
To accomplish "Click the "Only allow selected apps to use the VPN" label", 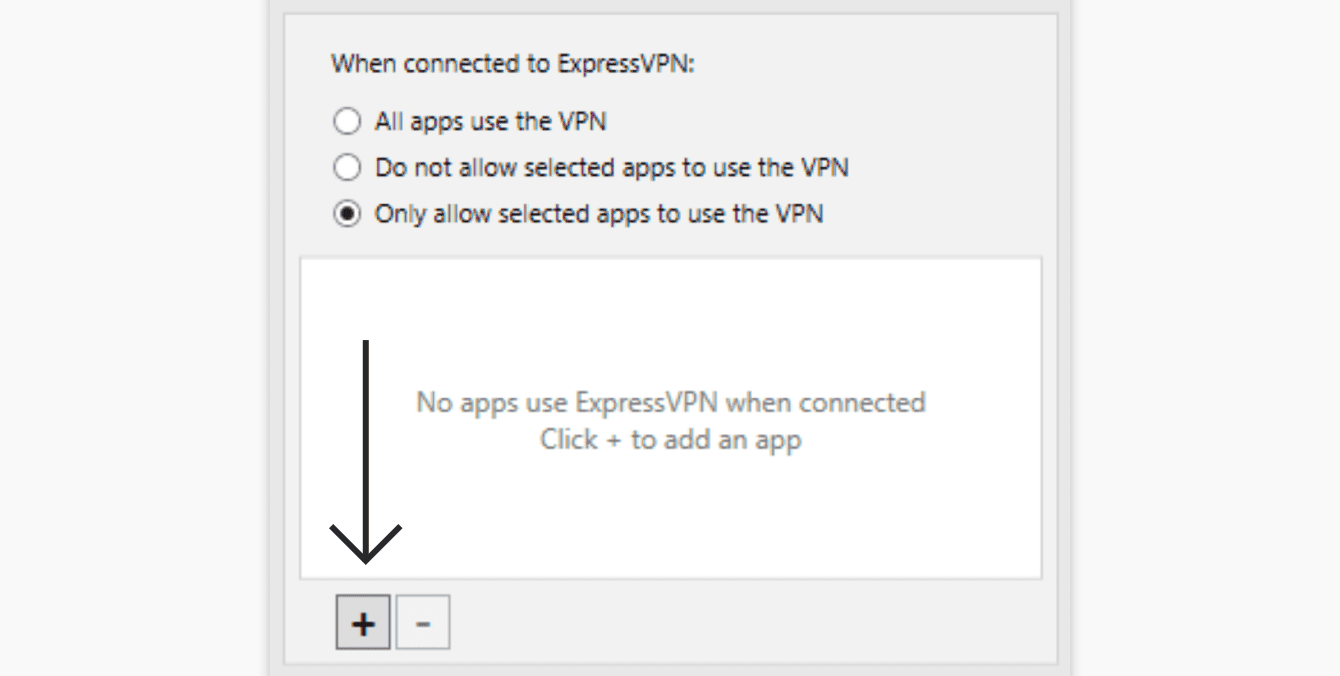I will [599, 214].
